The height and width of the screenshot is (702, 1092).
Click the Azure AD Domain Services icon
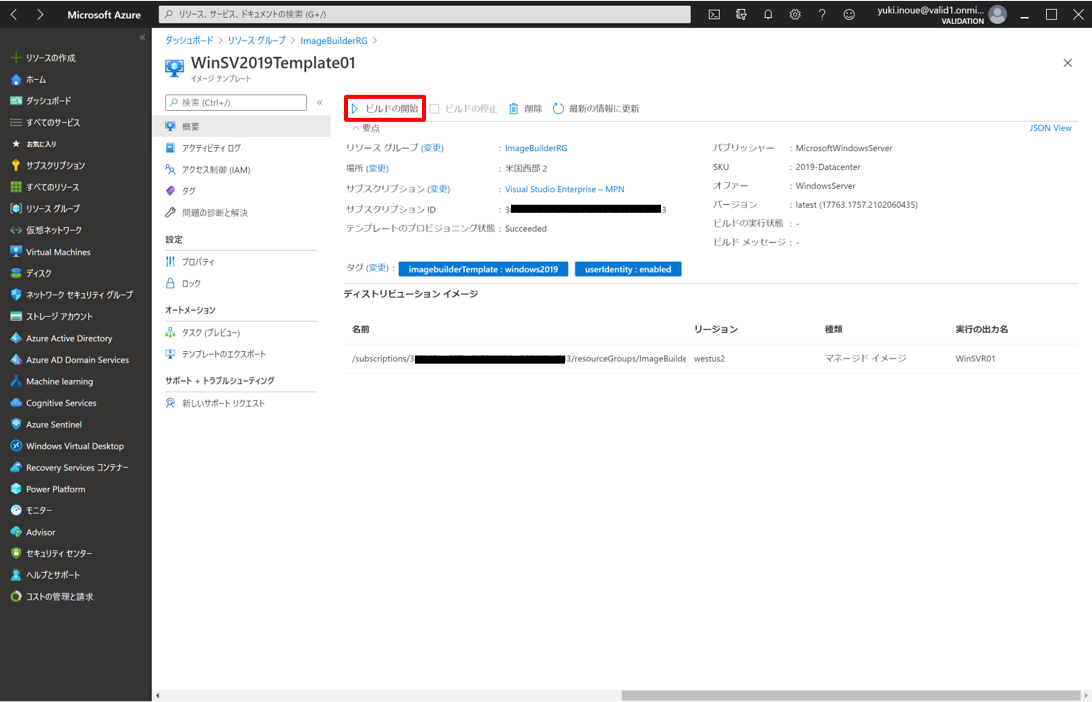[x=16, y=360]
